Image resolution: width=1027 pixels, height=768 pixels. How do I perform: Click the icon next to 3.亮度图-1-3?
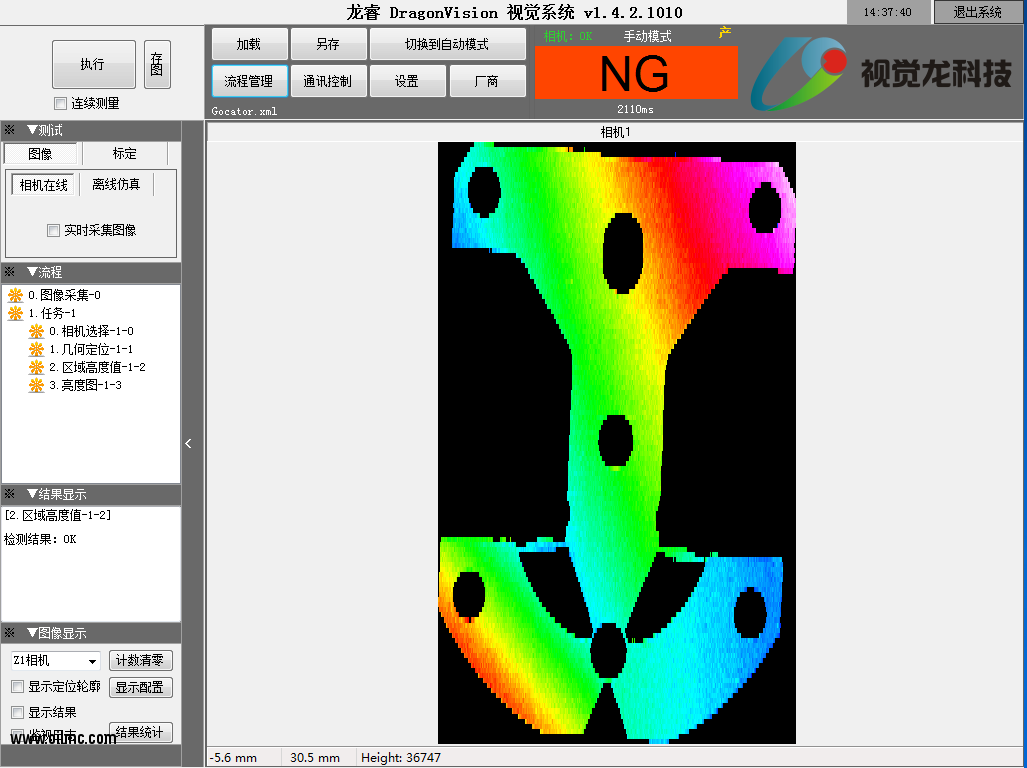37,385
